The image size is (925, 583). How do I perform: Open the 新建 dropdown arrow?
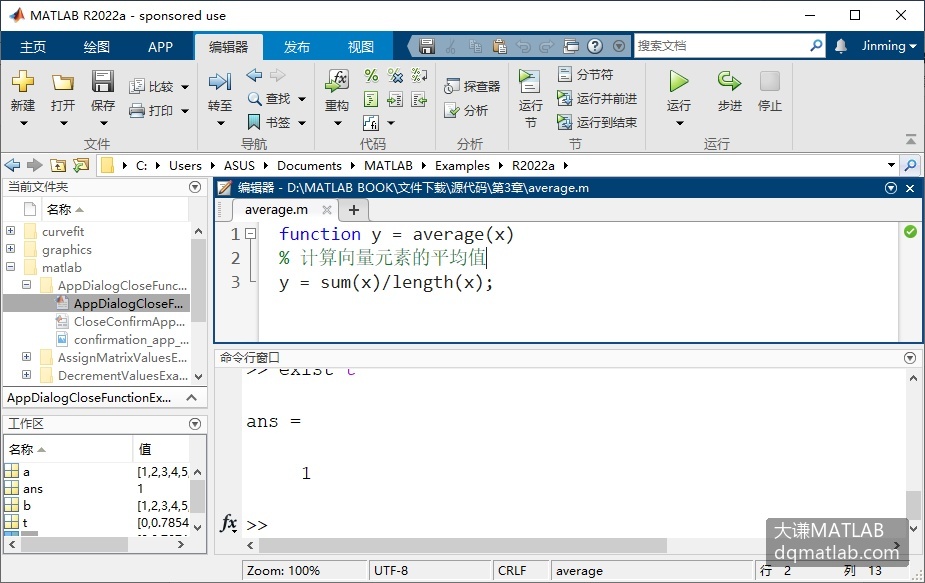click(24, 123)
